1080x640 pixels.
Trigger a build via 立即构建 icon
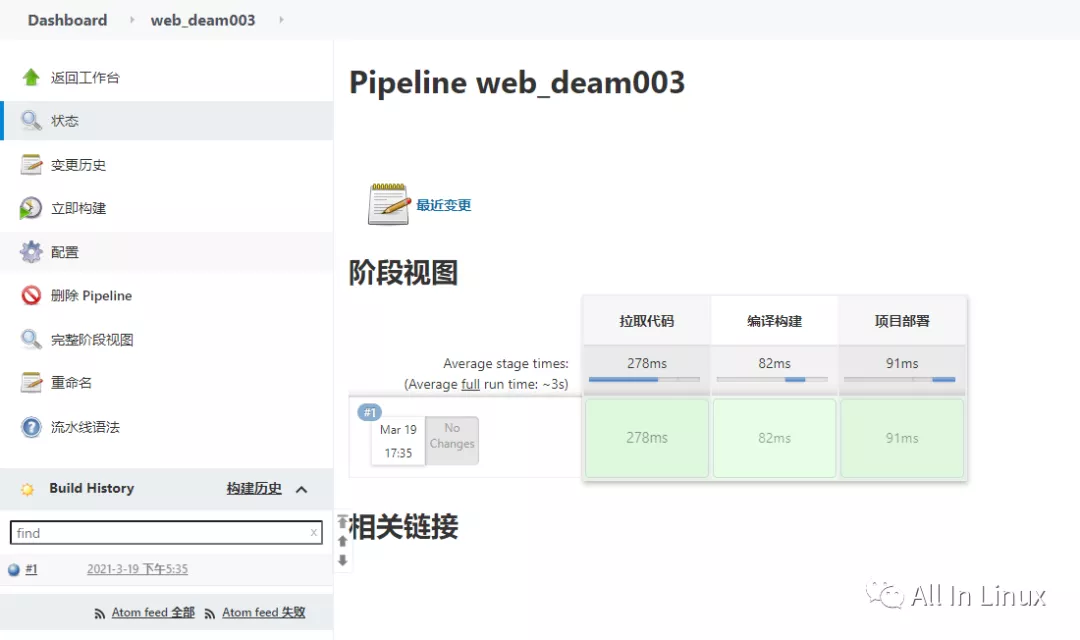pyautogui.click(x=30, y=208)
